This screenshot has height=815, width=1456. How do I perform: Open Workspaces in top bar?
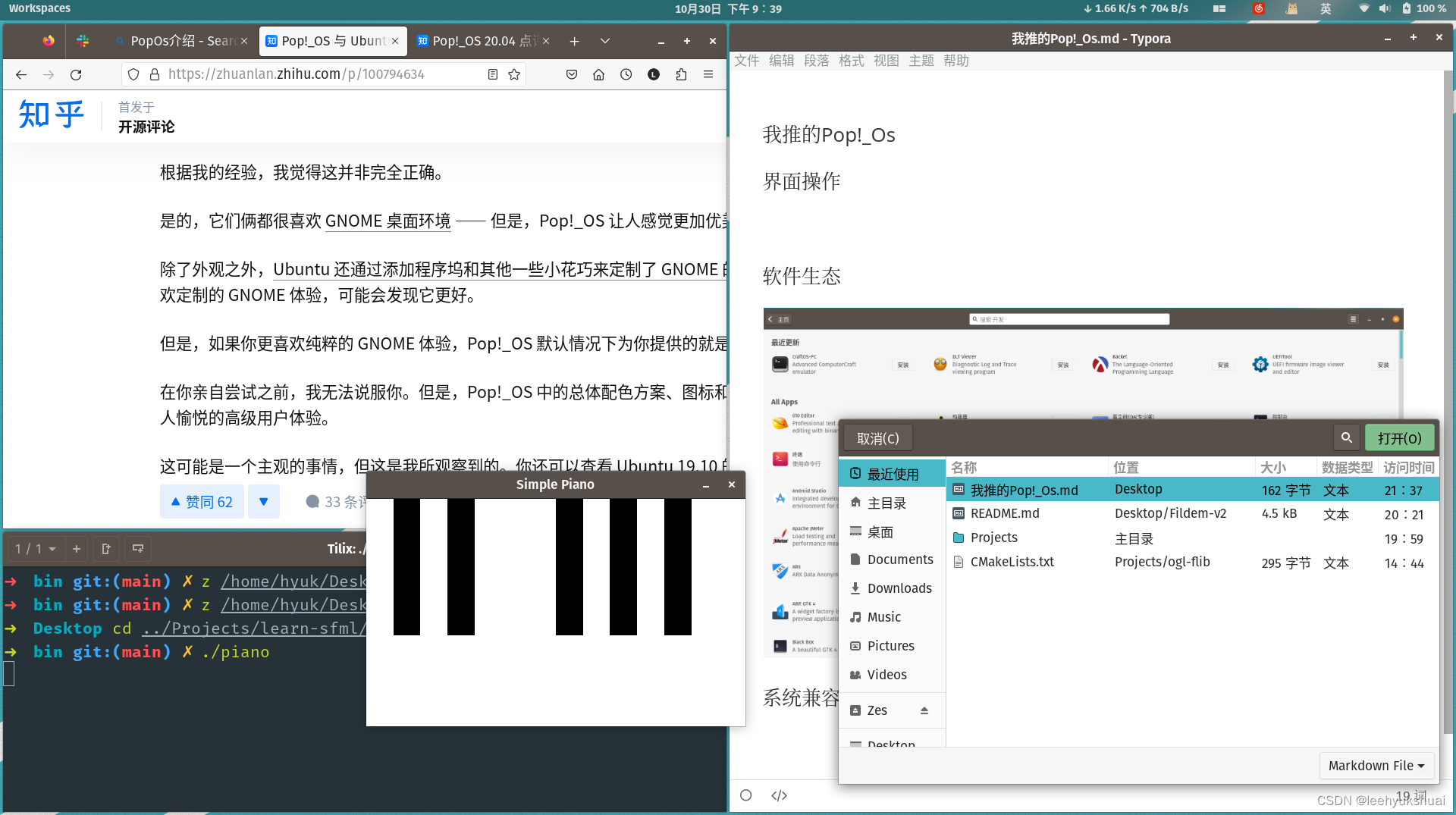tap(39, 8)
